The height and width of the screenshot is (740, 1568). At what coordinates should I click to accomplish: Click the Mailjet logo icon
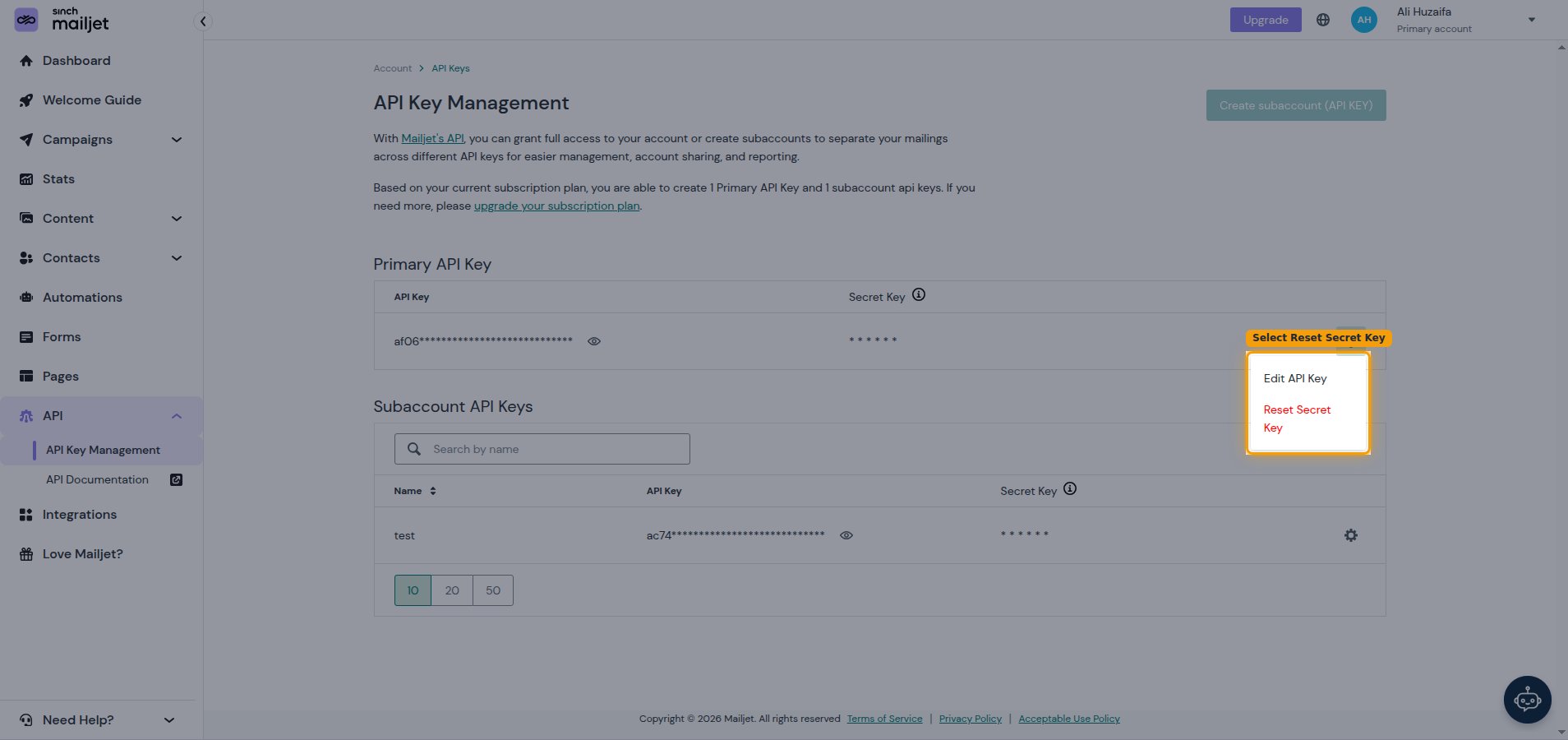pos(26,20)
